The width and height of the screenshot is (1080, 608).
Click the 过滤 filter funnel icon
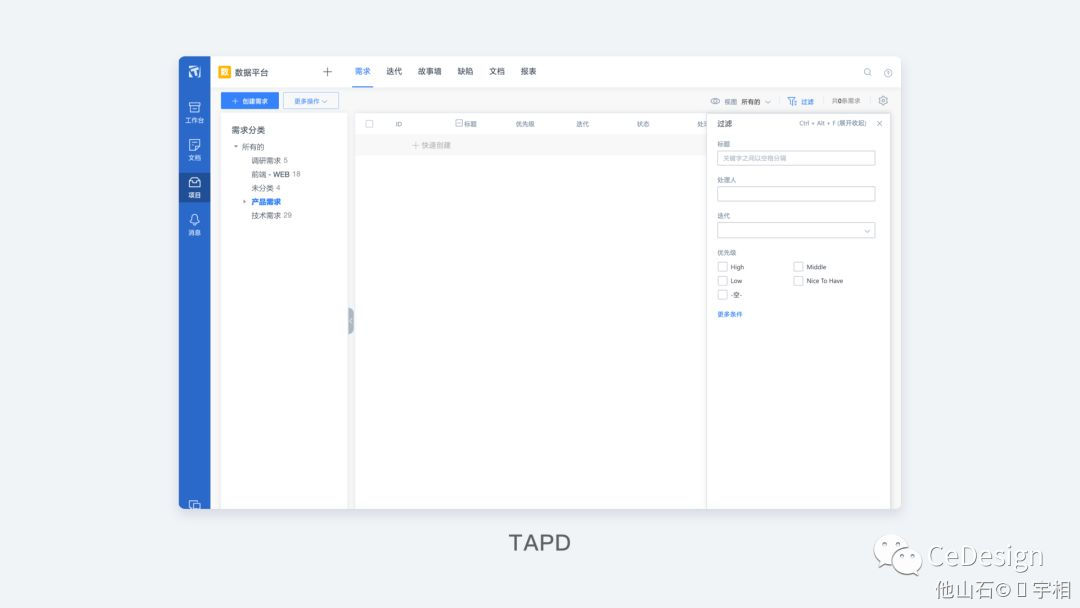pyautogui.click(x=792, y=101)
